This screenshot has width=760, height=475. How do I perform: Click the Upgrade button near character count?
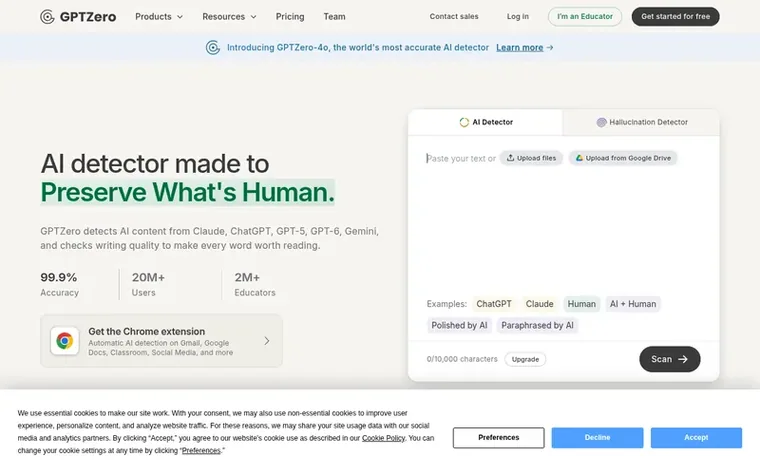coord(525,359)
